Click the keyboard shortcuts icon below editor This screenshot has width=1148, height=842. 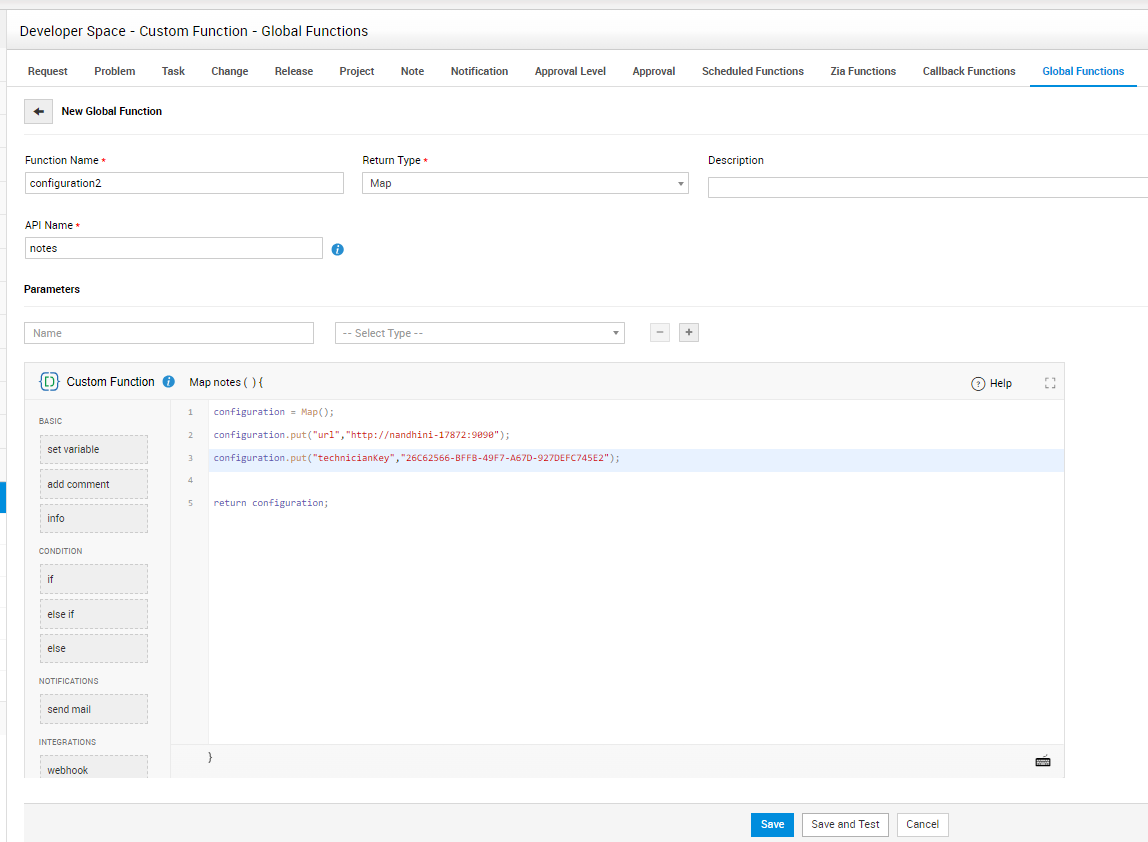pyautogui.click(x=1043, y=761)
